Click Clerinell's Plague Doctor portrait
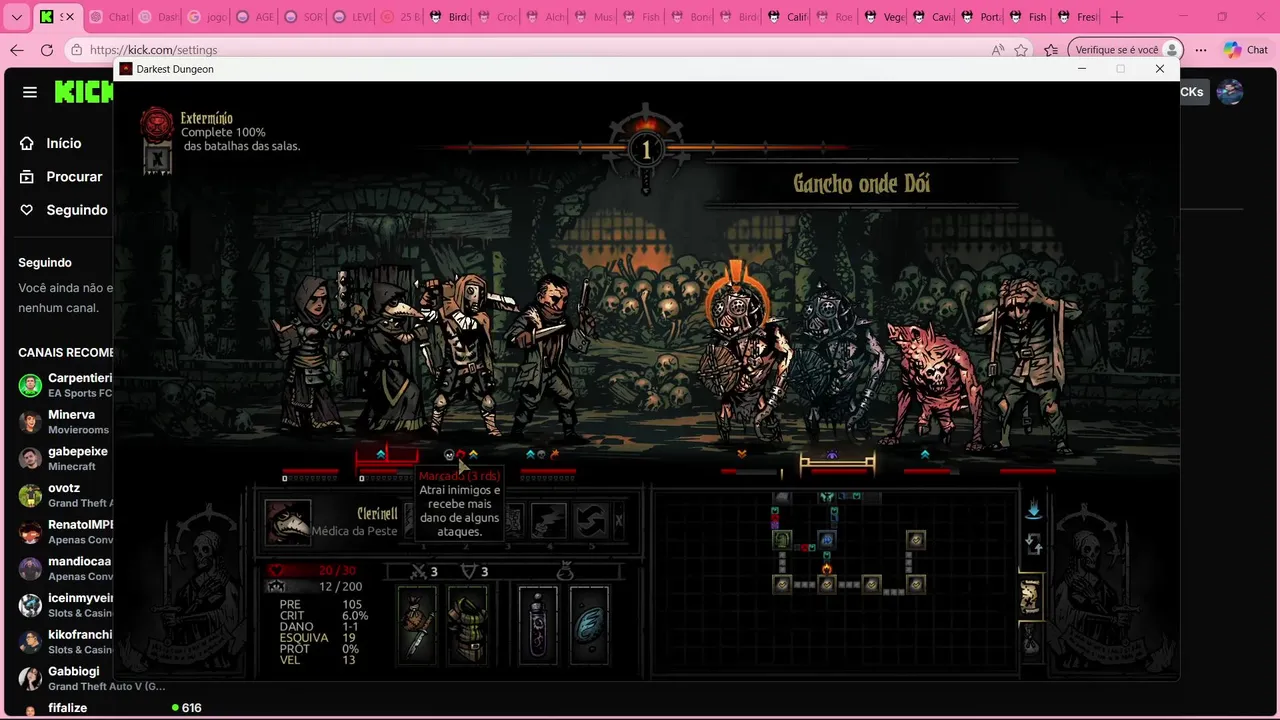 287,522
